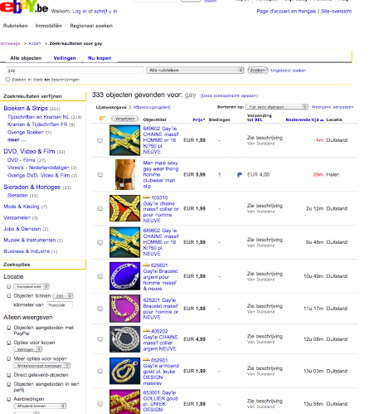The height and width of the screenshot is (414, 369).
Task: Click the orange arrow icon beside Vergelijken
Action: coord(102,118)
